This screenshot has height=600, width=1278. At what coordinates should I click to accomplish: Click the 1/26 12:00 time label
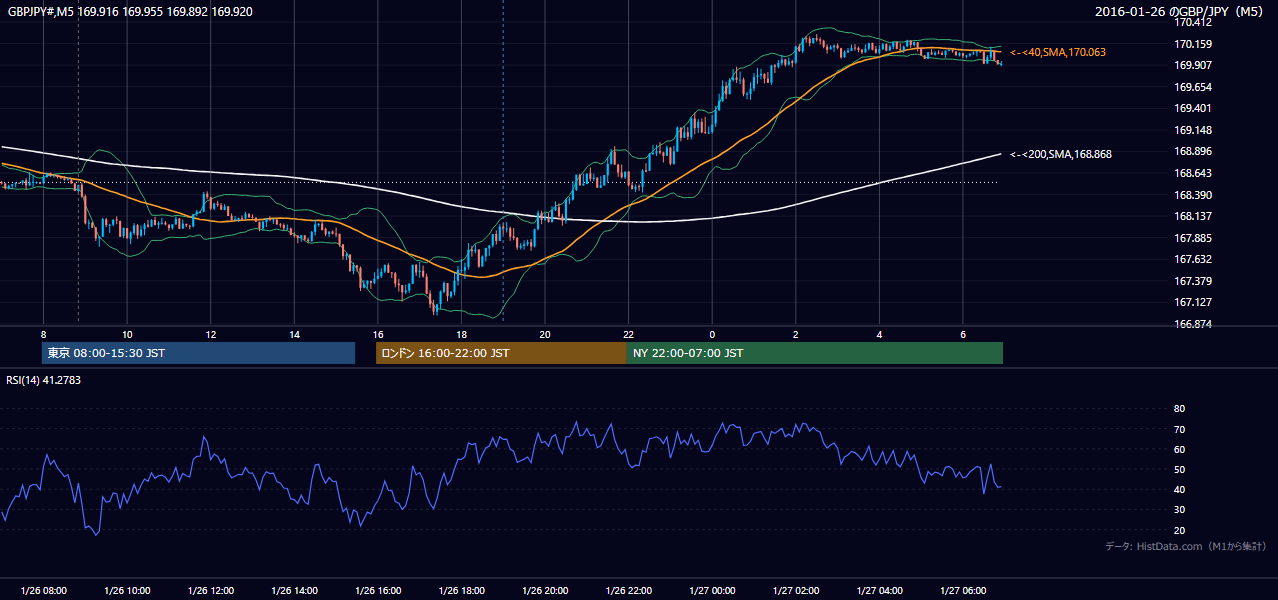click(210, 590)
